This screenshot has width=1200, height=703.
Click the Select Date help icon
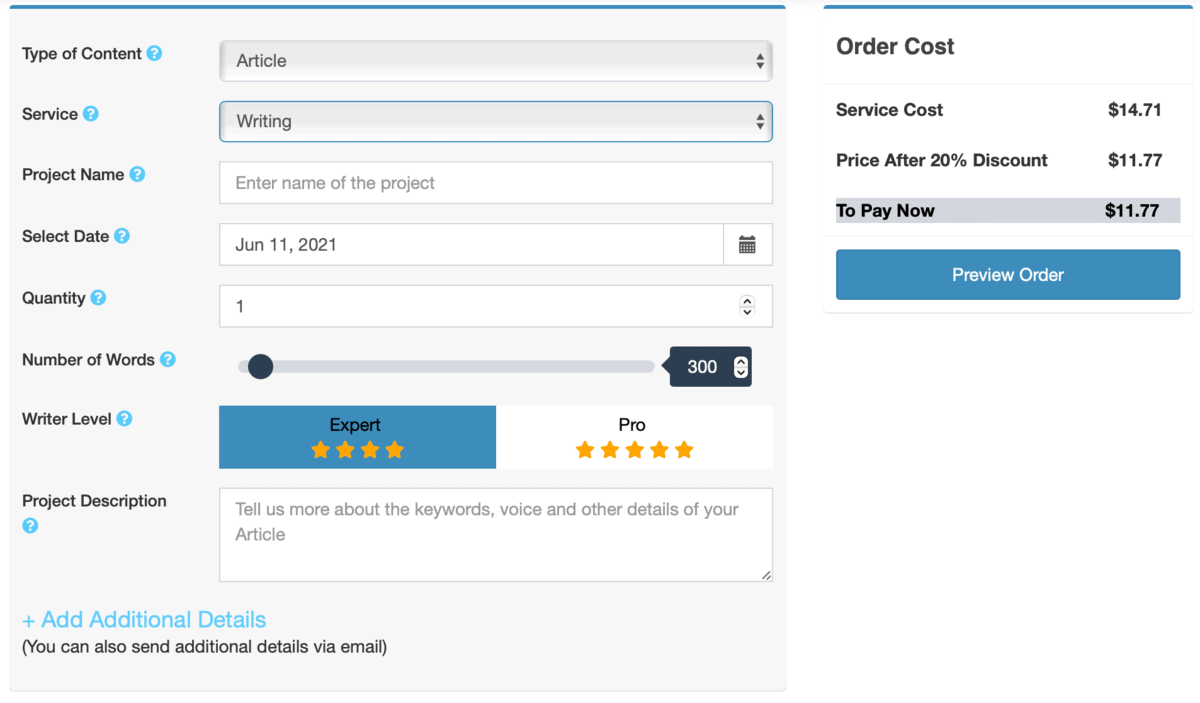tap(123, 237)
